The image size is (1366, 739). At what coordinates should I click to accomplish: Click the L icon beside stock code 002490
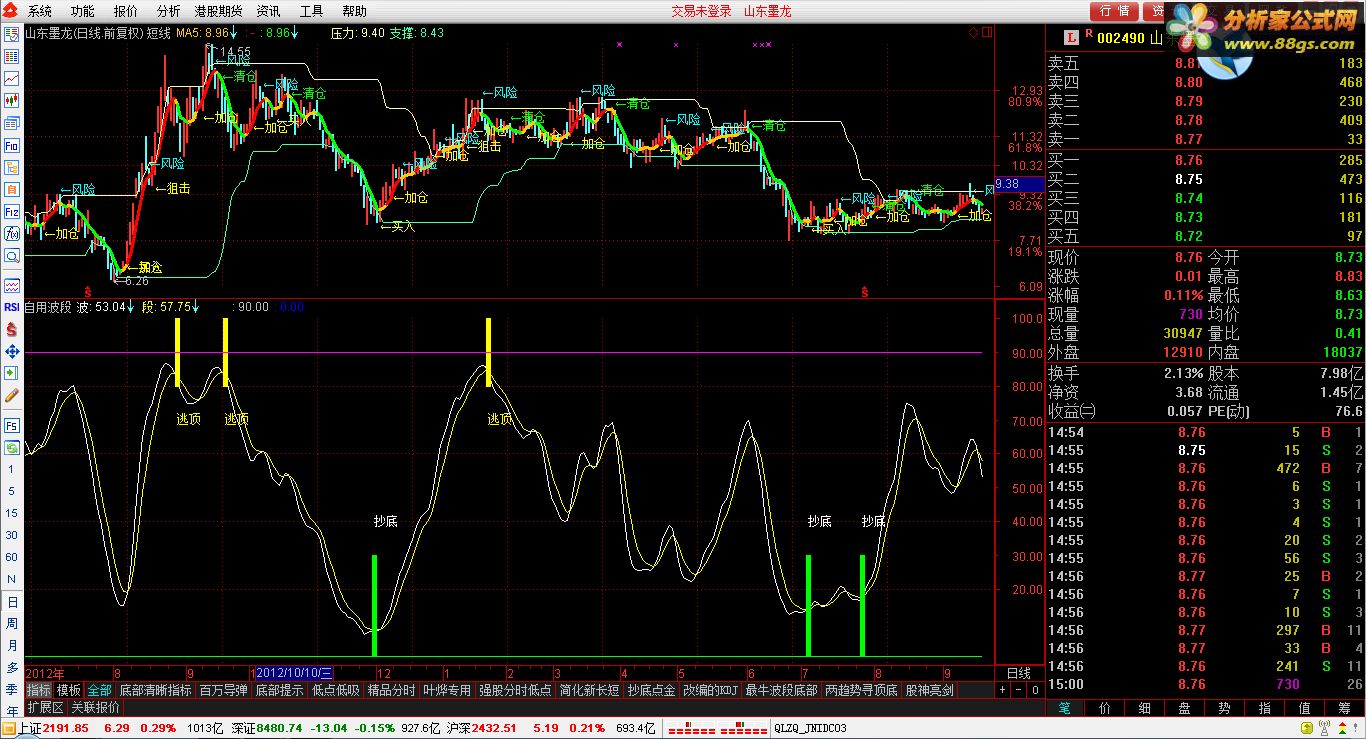coord(1073,38)
